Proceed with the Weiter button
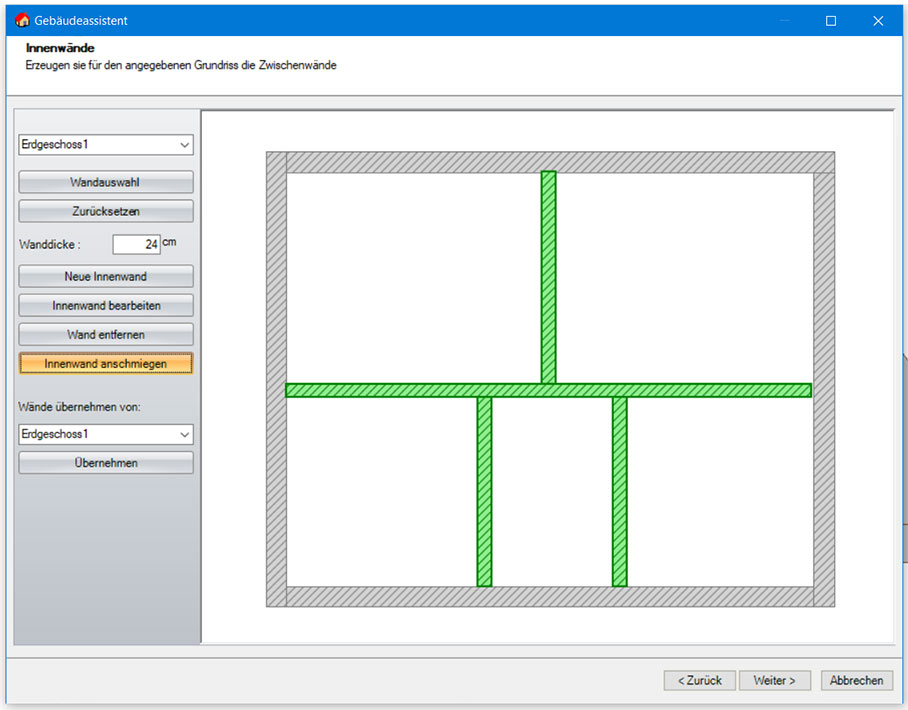The width and height of the screenshot is (908, 710). coord(774,680)
